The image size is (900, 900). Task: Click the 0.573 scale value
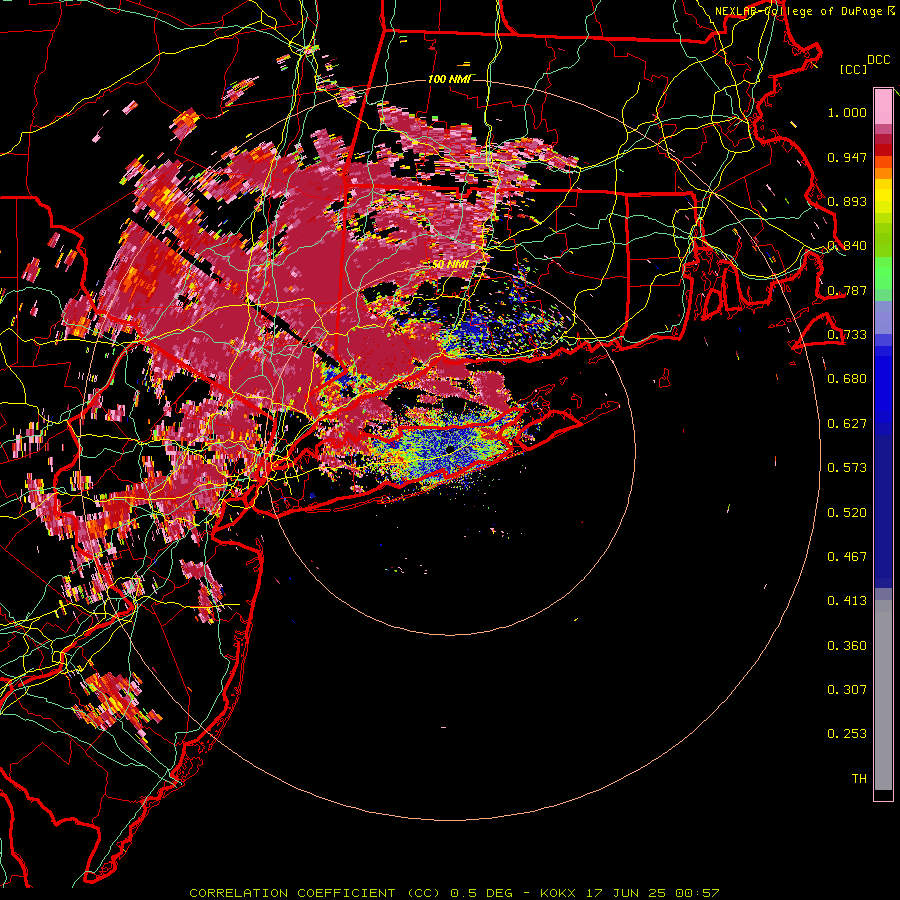[847, 468]
